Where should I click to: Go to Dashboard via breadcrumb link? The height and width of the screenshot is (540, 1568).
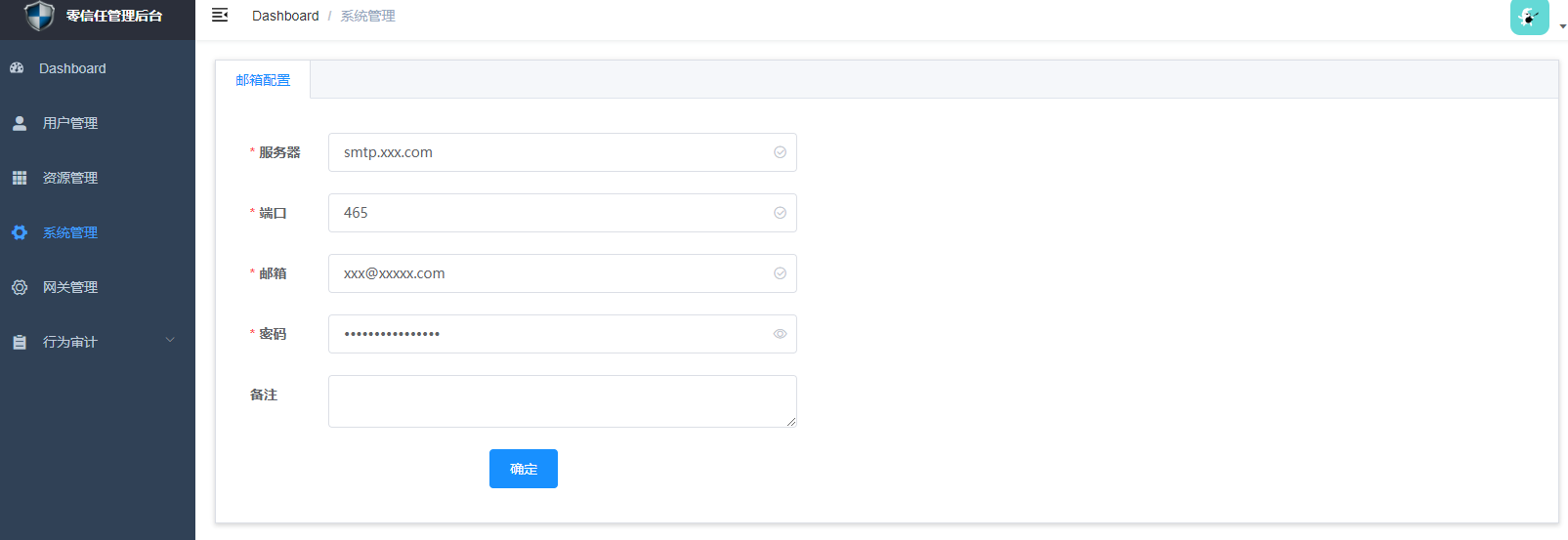pyautogui.click(x=285, y=16)
